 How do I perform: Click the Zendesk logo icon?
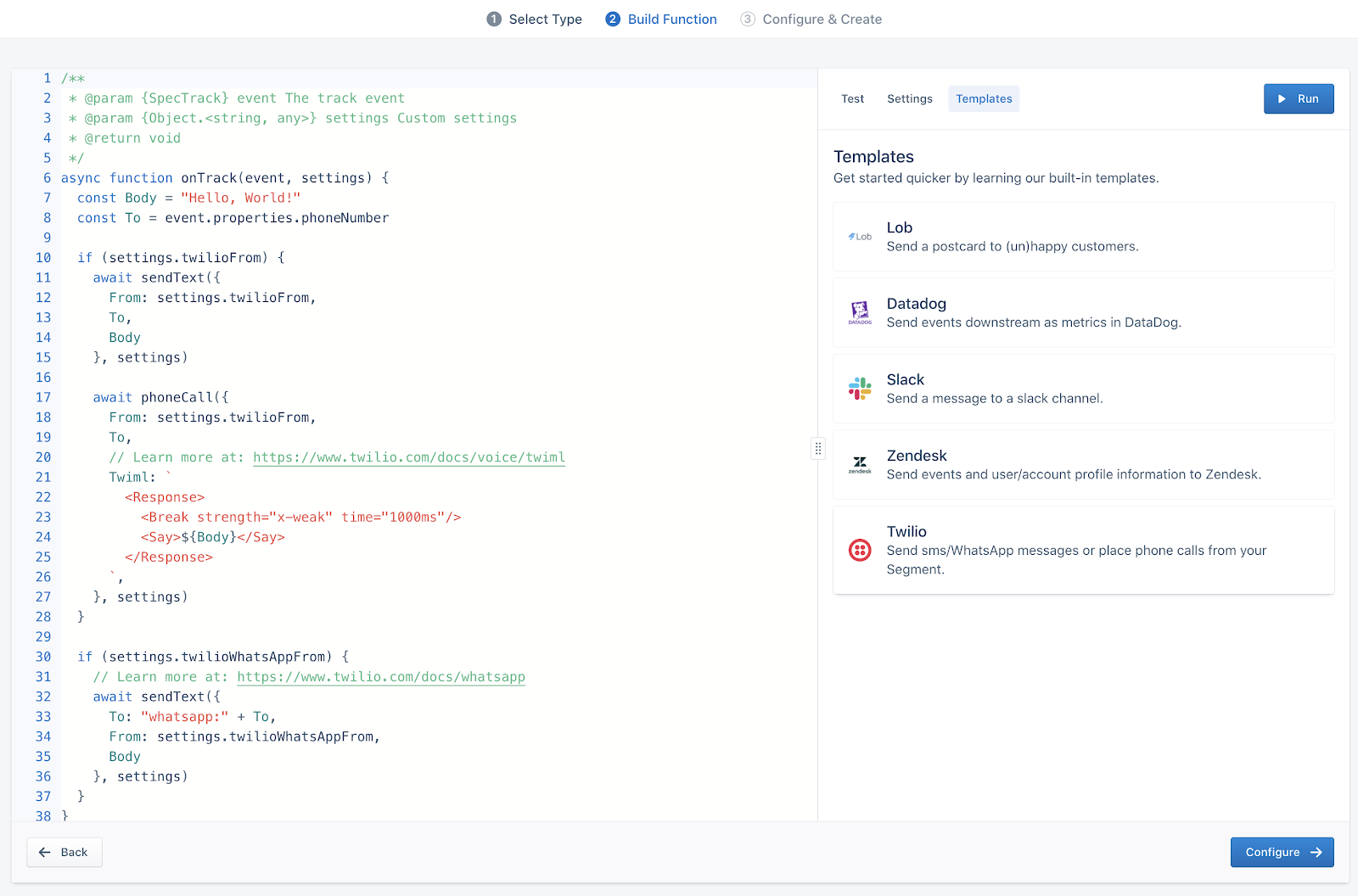(860, 465)
